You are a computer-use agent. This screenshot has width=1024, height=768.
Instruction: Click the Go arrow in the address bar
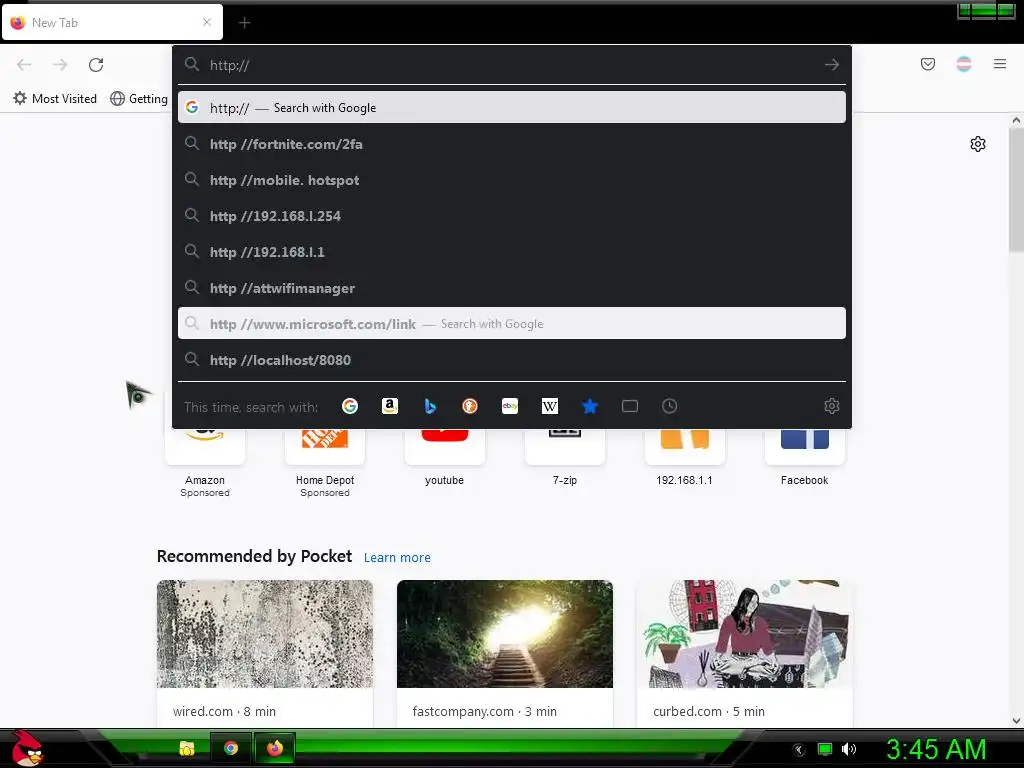tap(831, 65)
